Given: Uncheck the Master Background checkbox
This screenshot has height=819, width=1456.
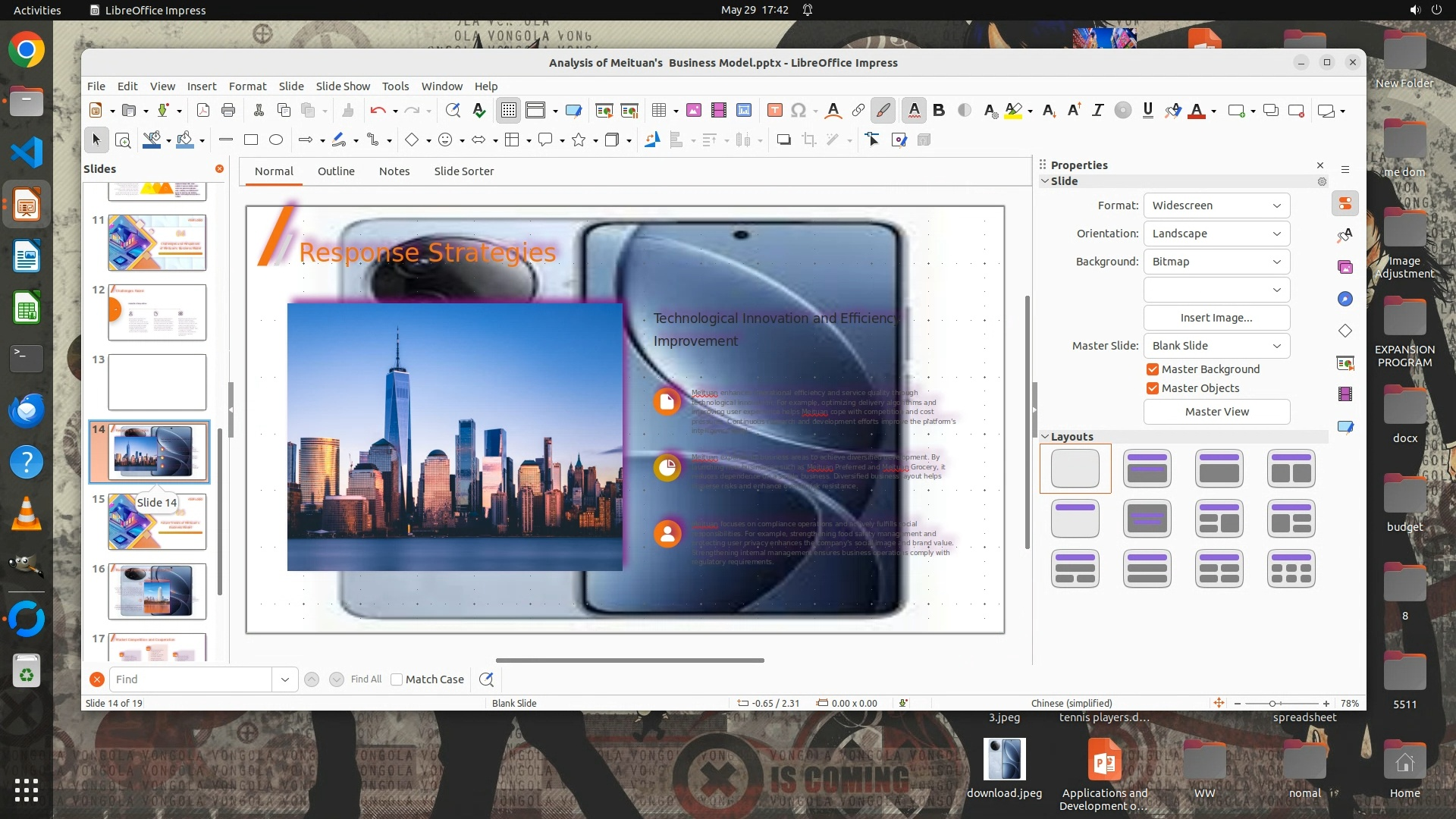Looking at the screenshot, I should coord(1153,369).
